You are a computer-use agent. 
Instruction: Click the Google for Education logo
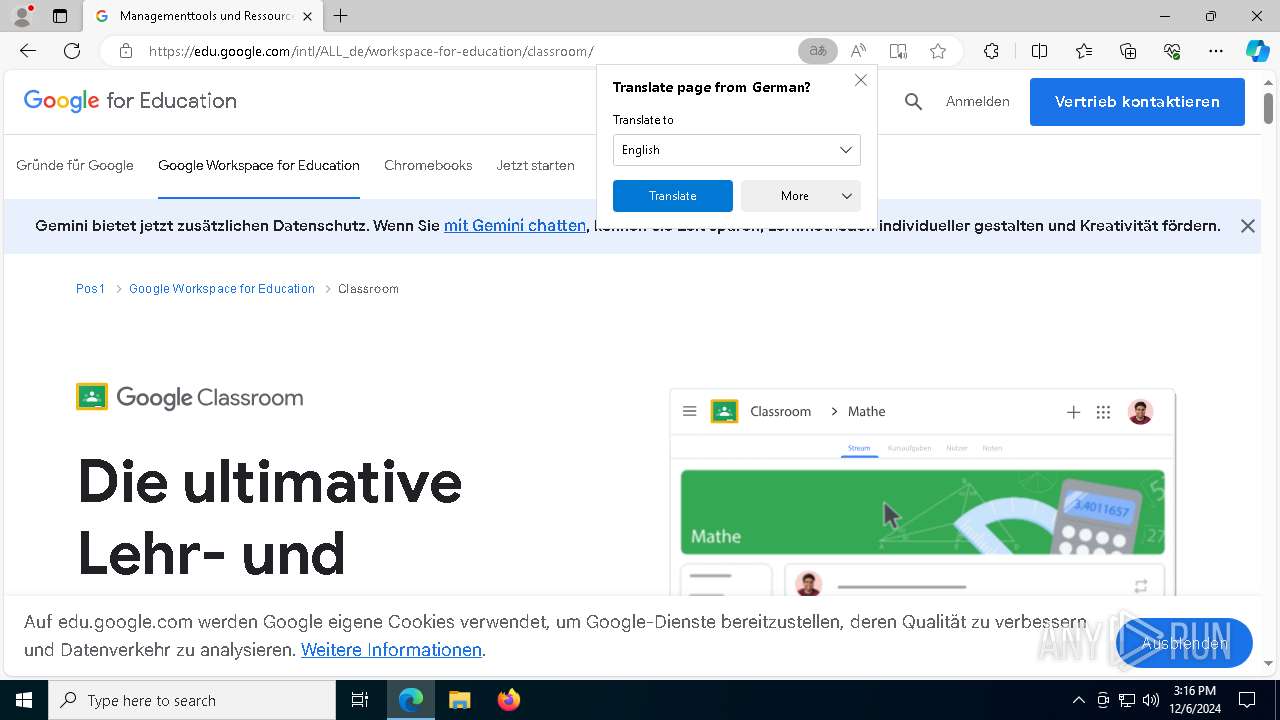[x=130, y=101]
